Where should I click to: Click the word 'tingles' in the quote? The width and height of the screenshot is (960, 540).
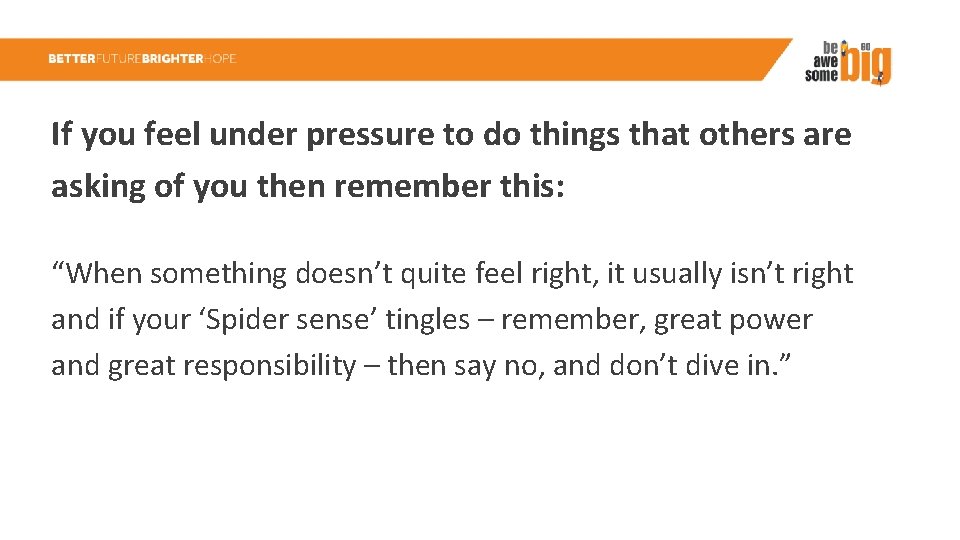pyautogui.click(x=427, y=320)
